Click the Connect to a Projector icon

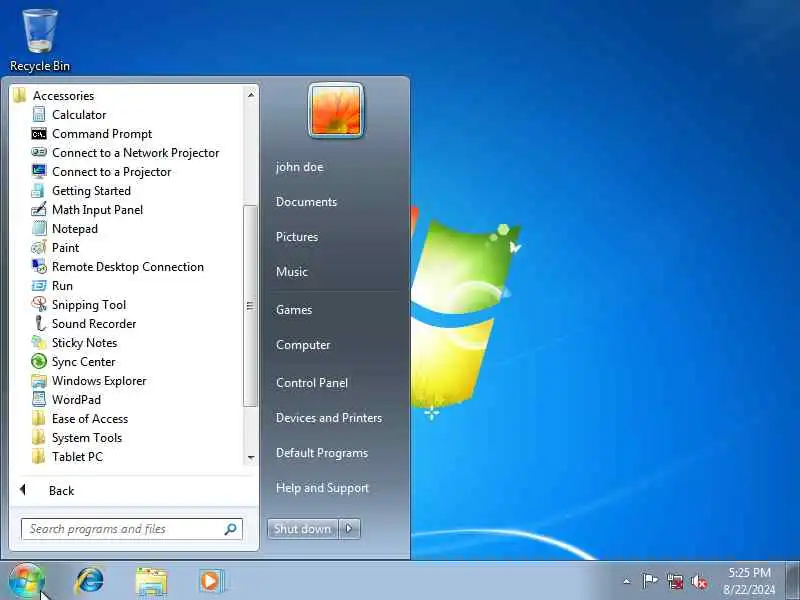pos(39,171)
